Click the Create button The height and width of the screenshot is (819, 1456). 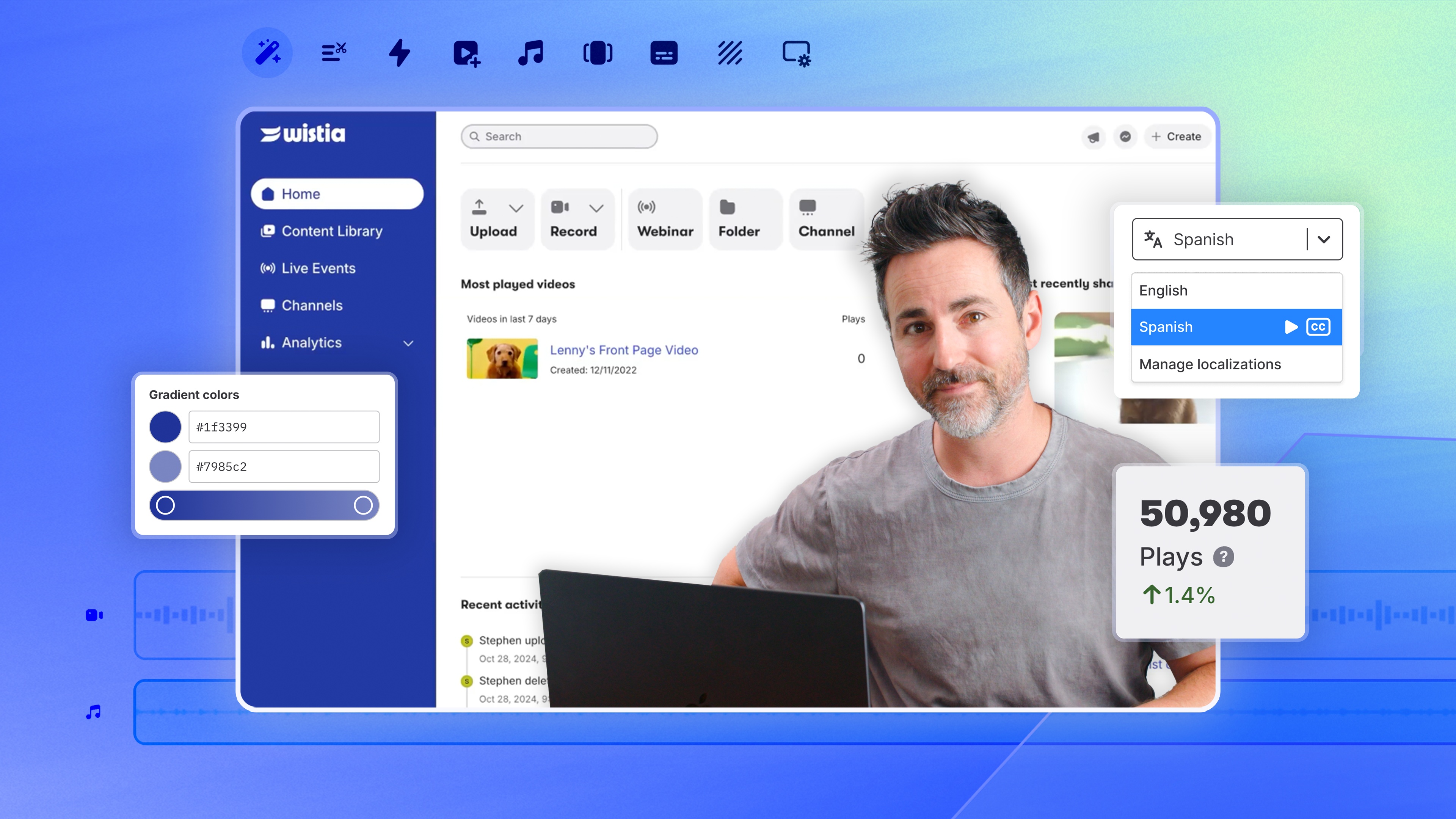click(x=1177, y=137)
